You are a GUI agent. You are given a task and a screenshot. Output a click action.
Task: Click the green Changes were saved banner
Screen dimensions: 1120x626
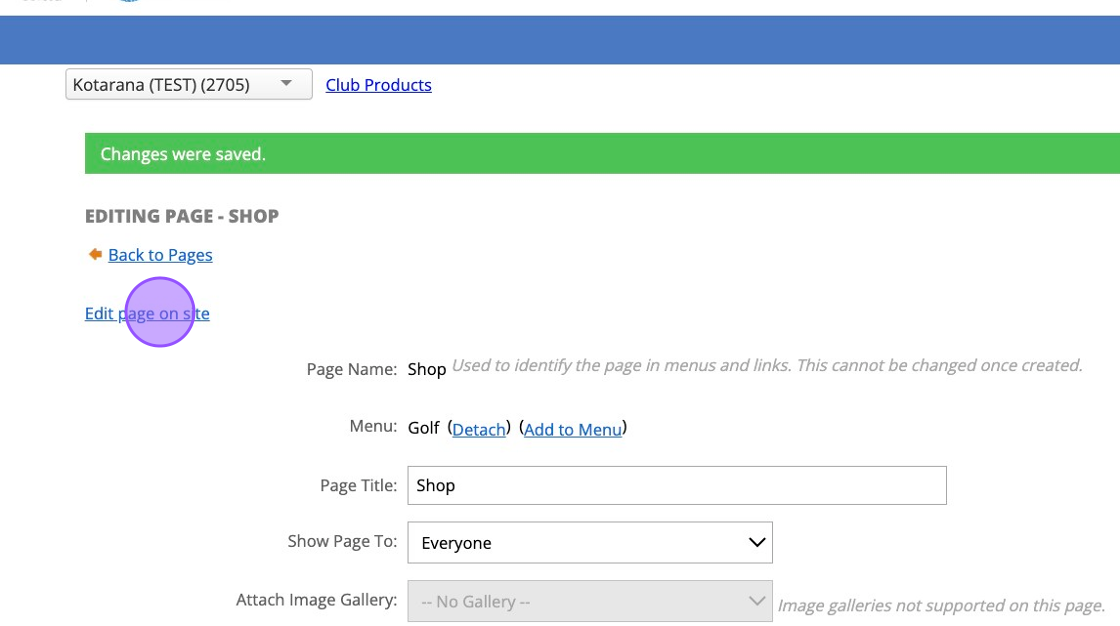click(600, 154)
